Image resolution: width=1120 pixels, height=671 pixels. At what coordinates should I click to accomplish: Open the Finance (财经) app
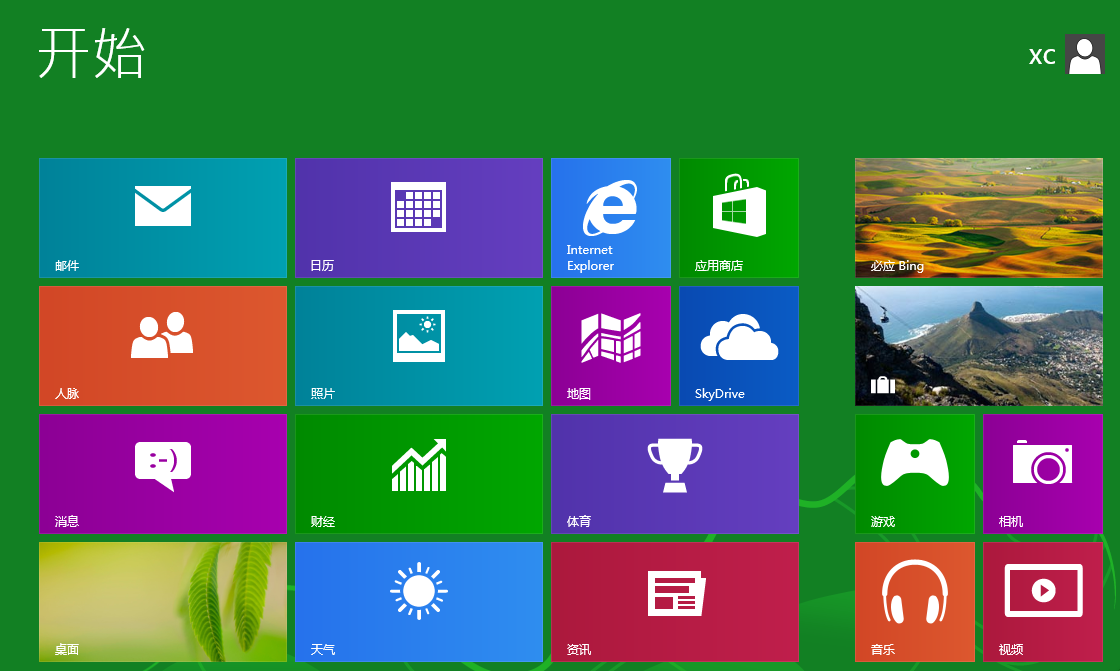pyautogui.click(x=419, y=473)
